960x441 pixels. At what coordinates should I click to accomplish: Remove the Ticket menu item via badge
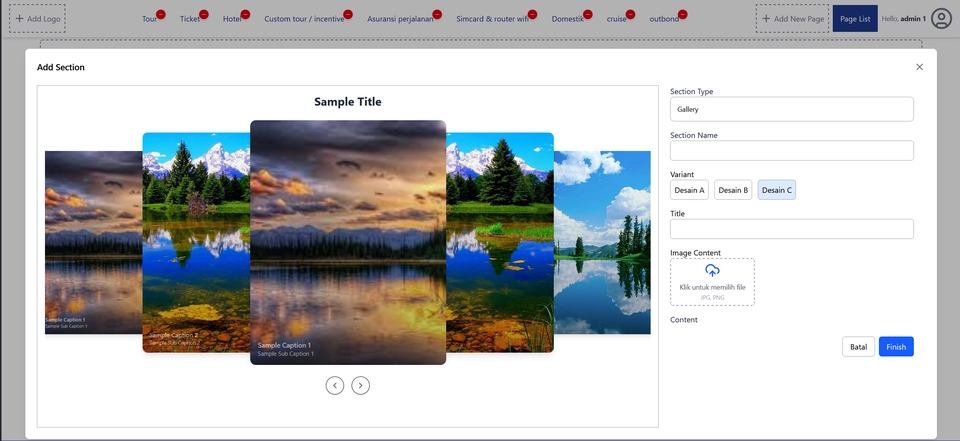204,14
